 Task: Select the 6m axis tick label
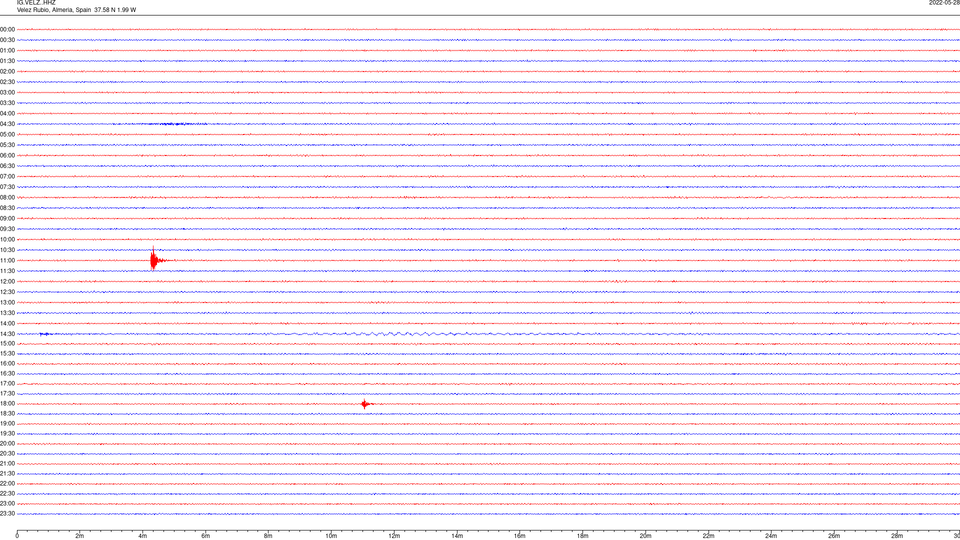point(206,536)
